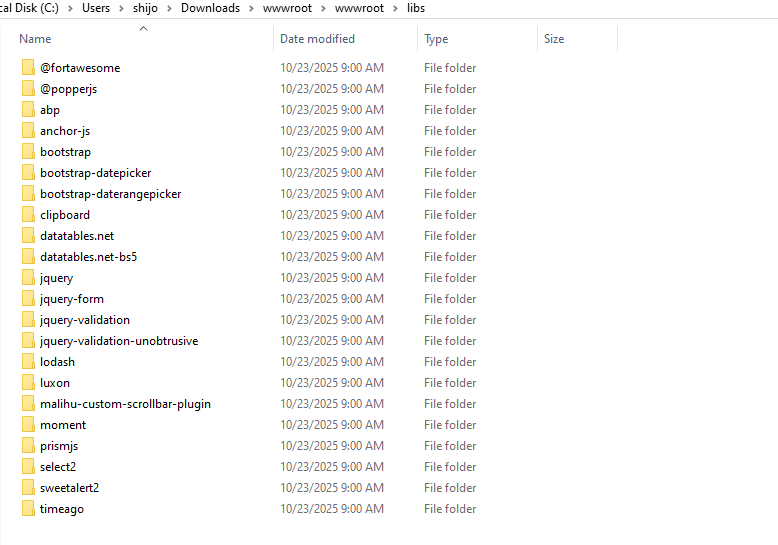Image resolution: width=778 pixels, height=545 pixels.
Task: Click the @fortawesome folder icon
Action: click(x=27, y=68)
